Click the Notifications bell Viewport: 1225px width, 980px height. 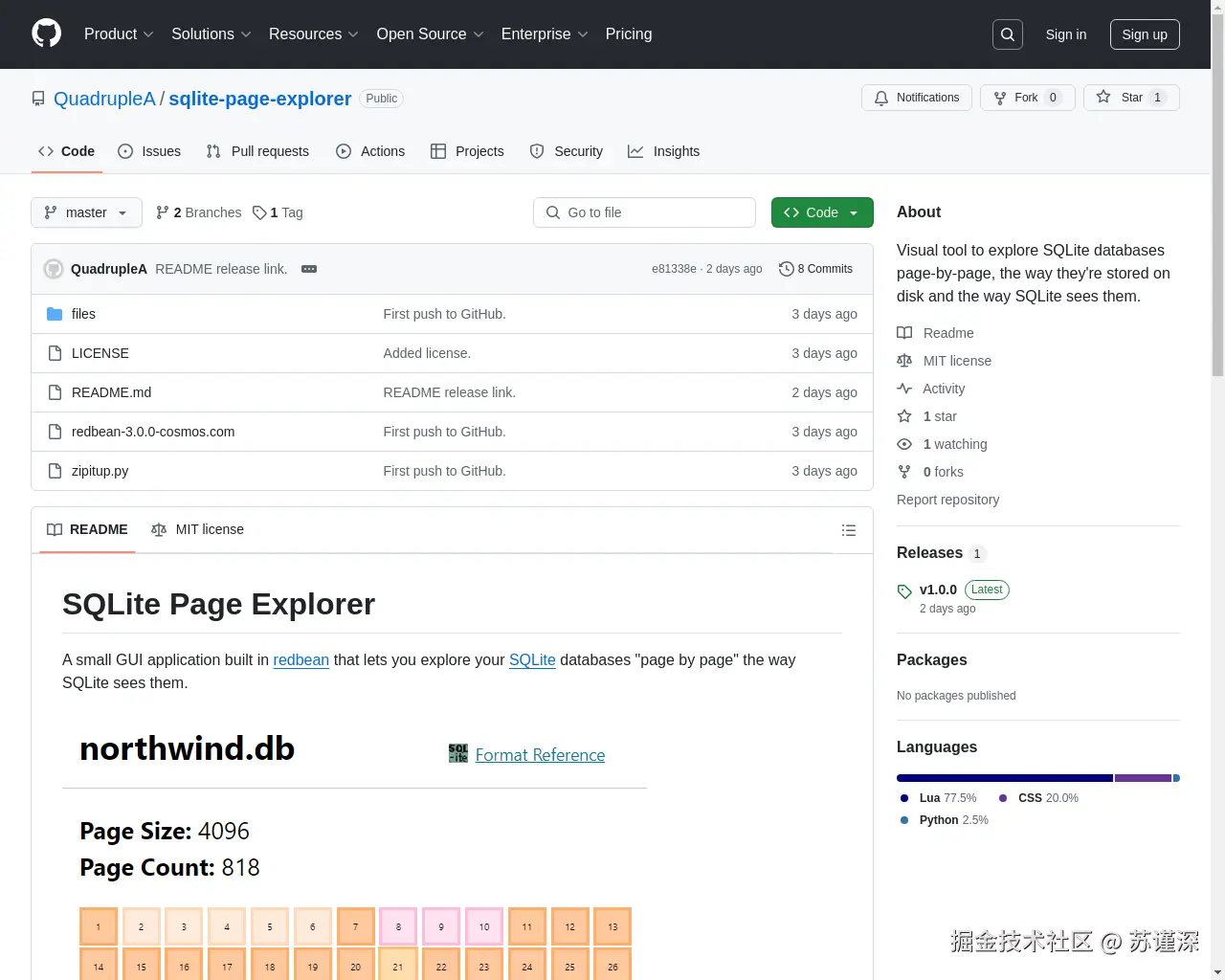[881, 97]
